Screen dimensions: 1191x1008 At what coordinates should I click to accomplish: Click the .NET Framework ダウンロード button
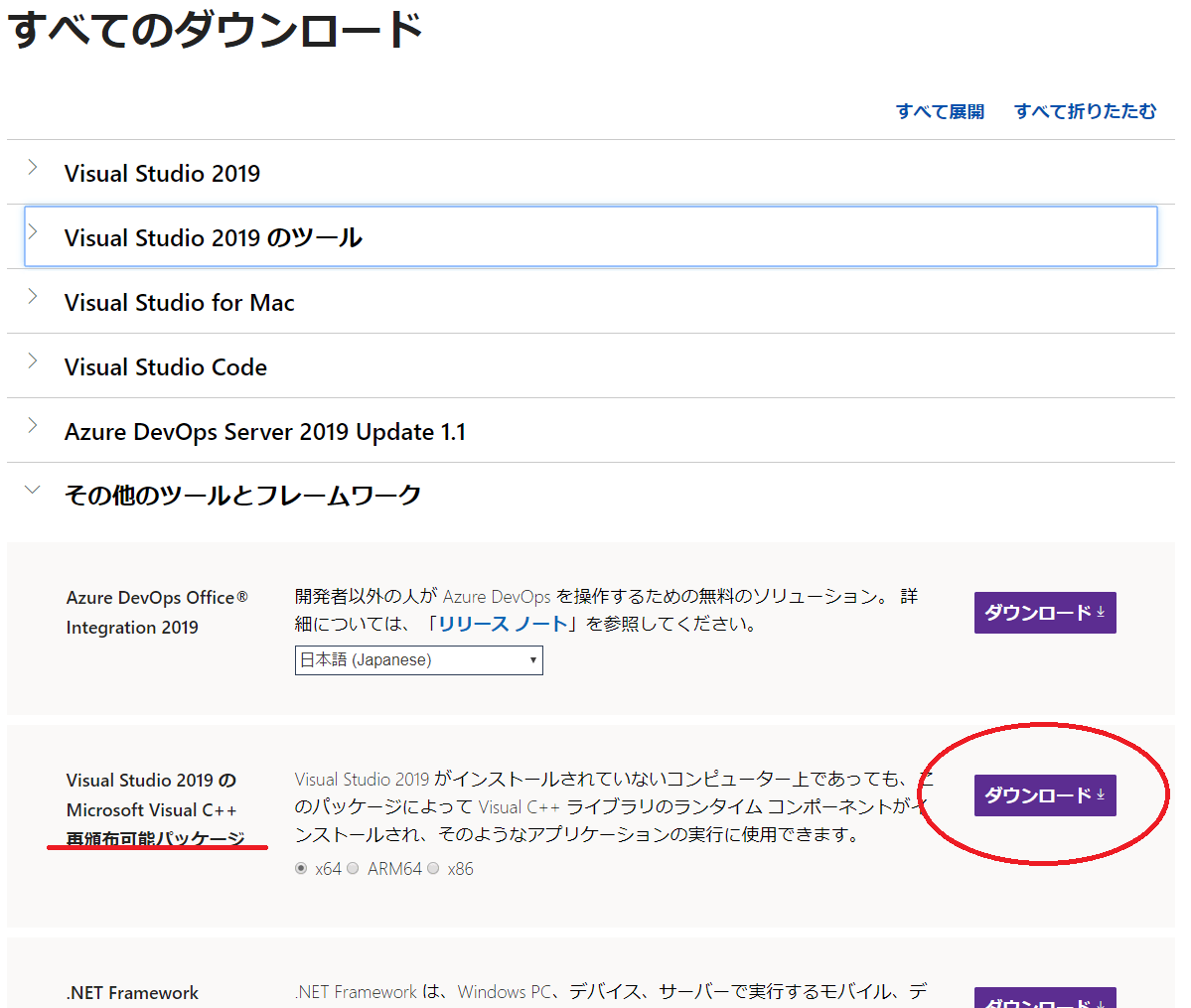pyautogui.click(x=1045, y=998)
